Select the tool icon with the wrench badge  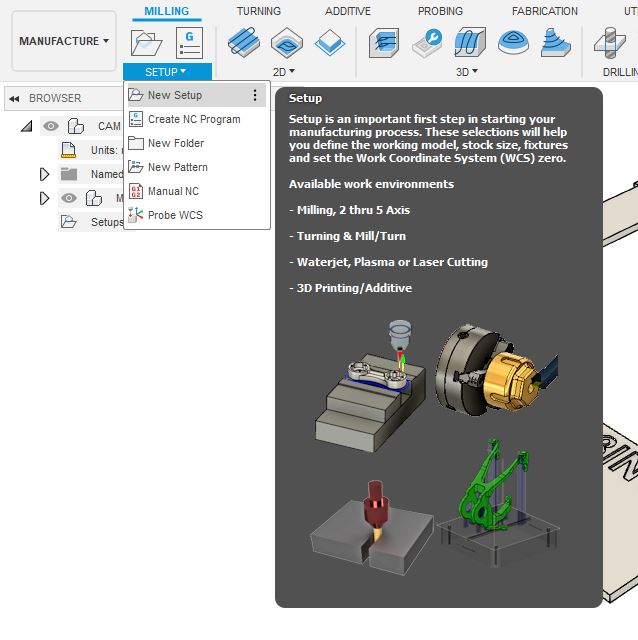pyautogui.click(x=427, y=42)
